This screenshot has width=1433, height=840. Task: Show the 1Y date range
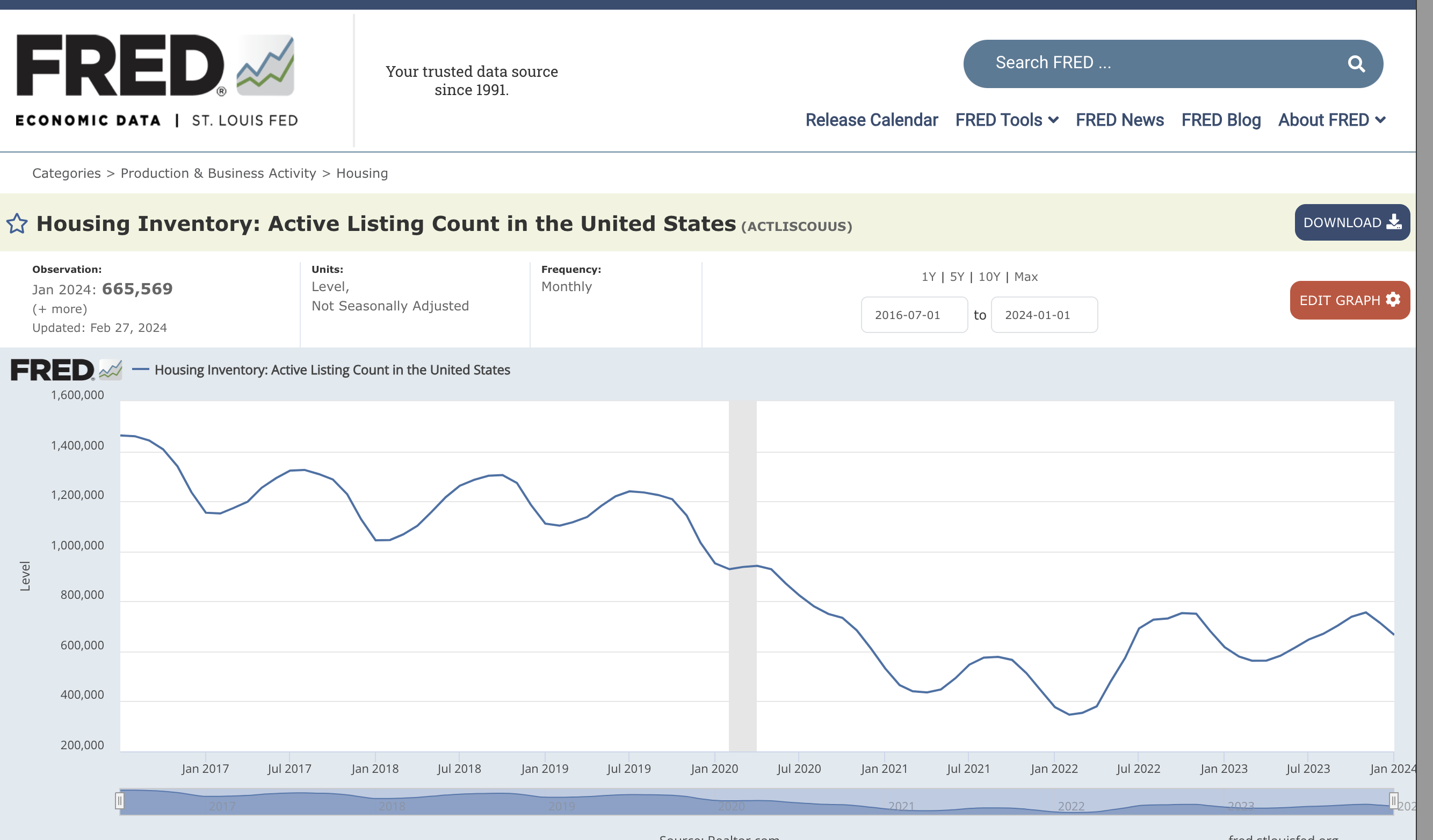click(928, 277)
